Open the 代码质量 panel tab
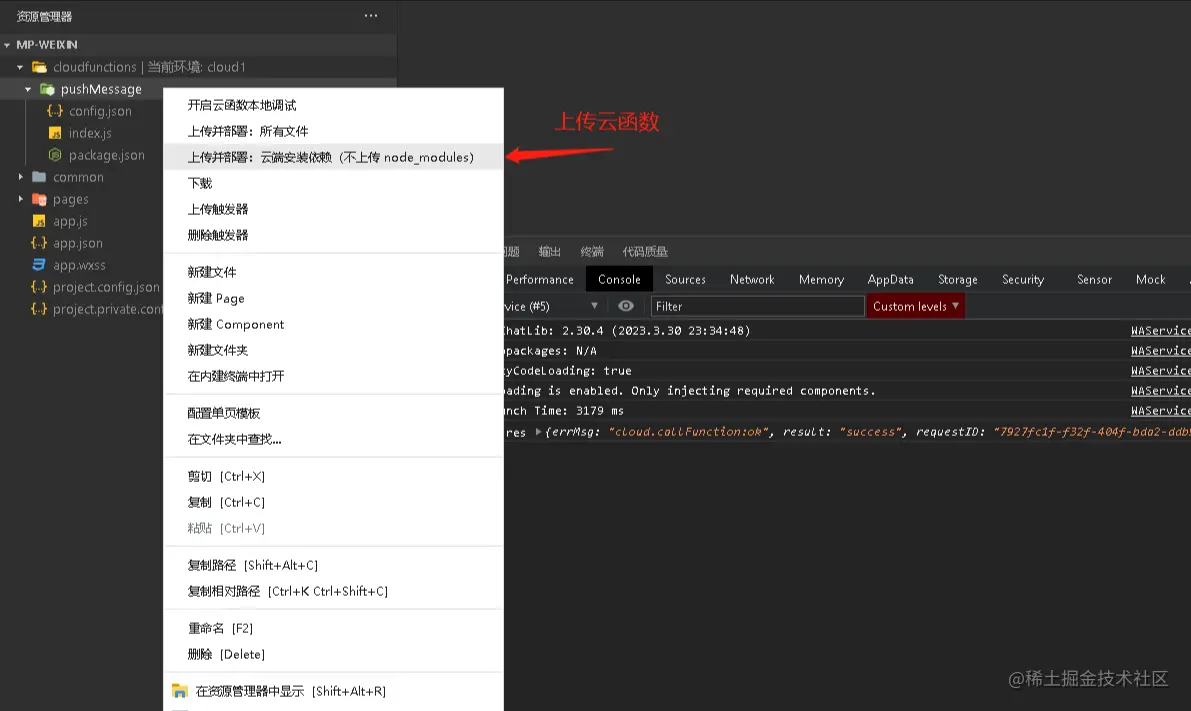 pos(645,251)
